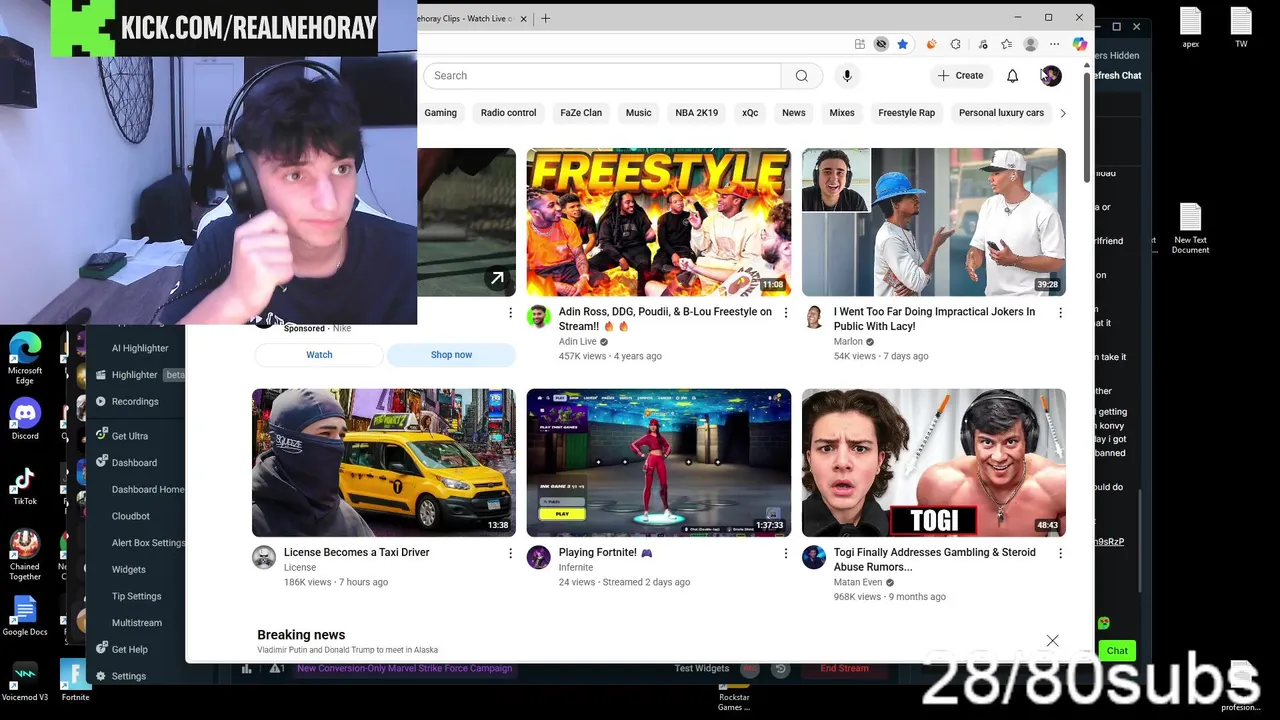The image size is (1280, 720).
Task: Open the Playing Fortnite stream thumbnail
Action: pyautogui.click(x=658, y=463)
